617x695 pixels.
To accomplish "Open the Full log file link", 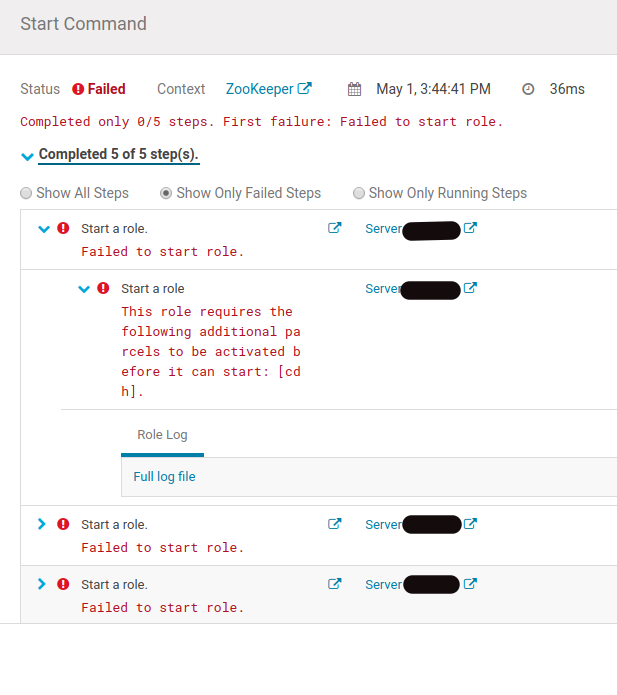I will tap(164, 477).
